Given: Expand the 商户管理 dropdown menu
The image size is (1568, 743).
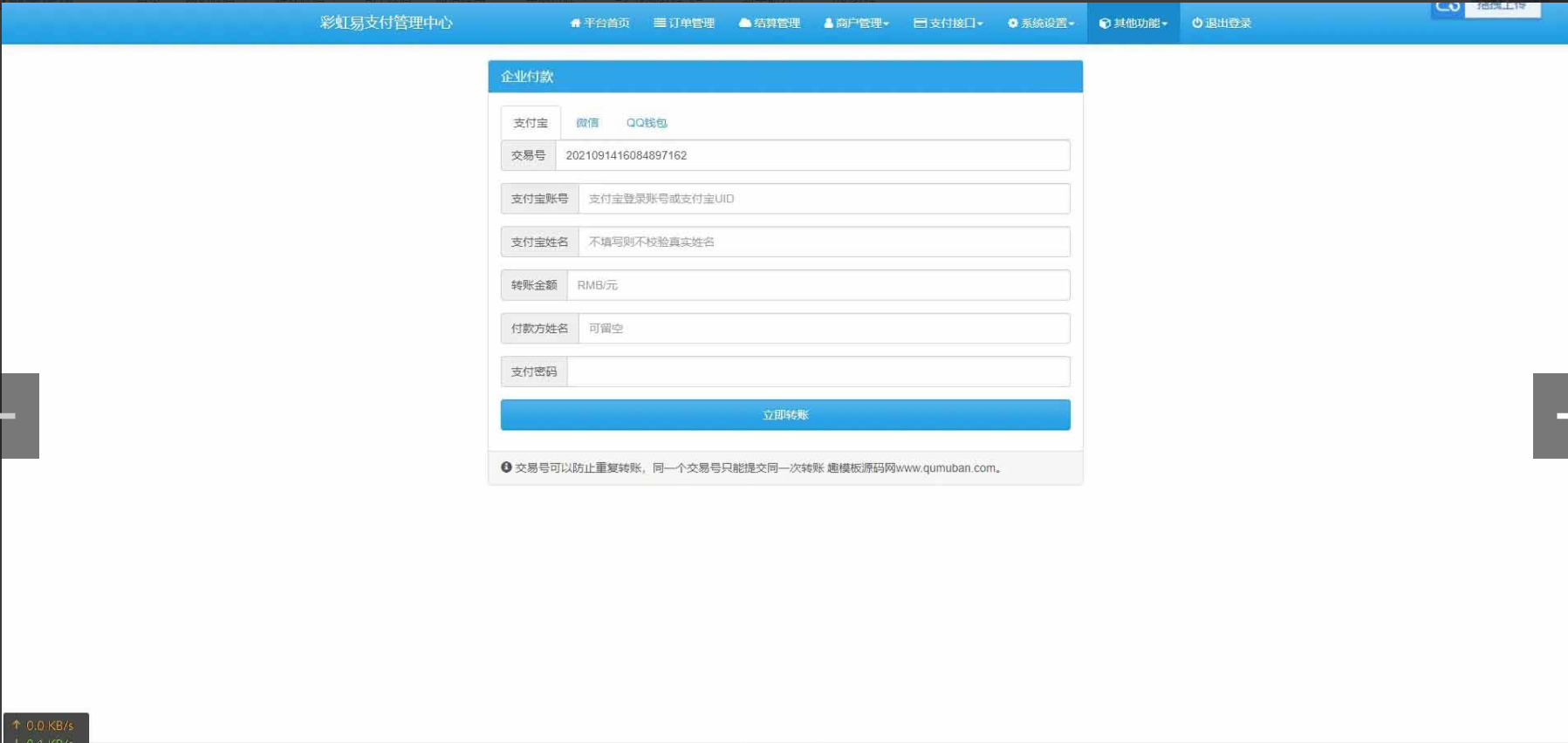Looking at the screenshot, I should (856, 24).
